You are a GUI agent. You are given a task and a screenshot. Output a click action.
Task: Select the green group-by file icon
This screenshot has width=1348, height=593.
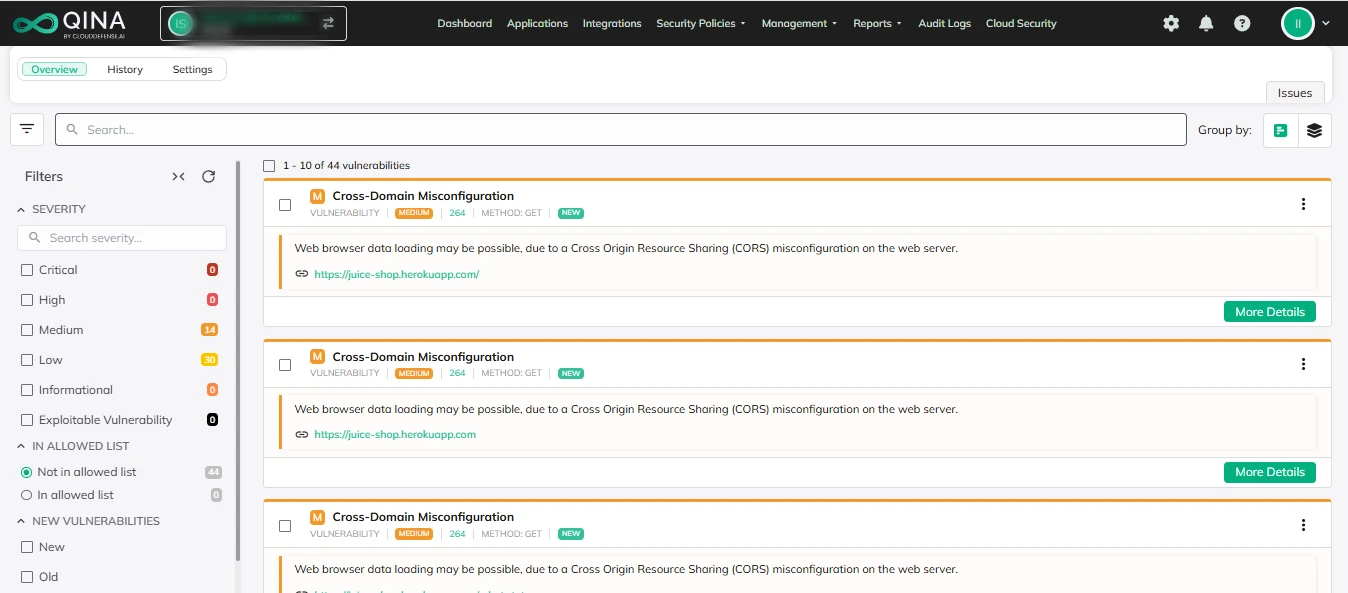click(1280, 130)
